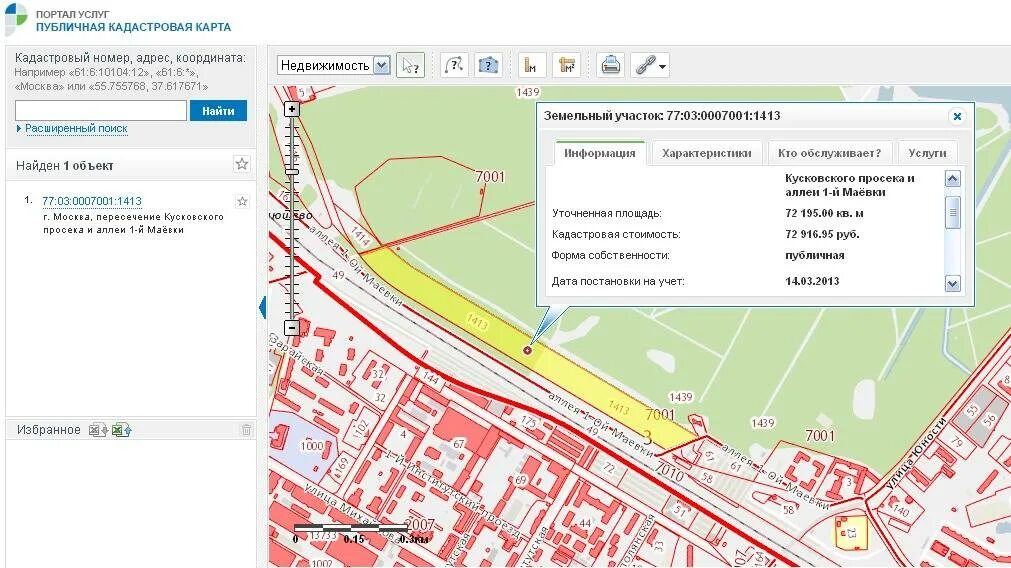The height and width of the screenshot is (568, 1011).
Task: Click the Найти search button
Action: click(218, 110)
